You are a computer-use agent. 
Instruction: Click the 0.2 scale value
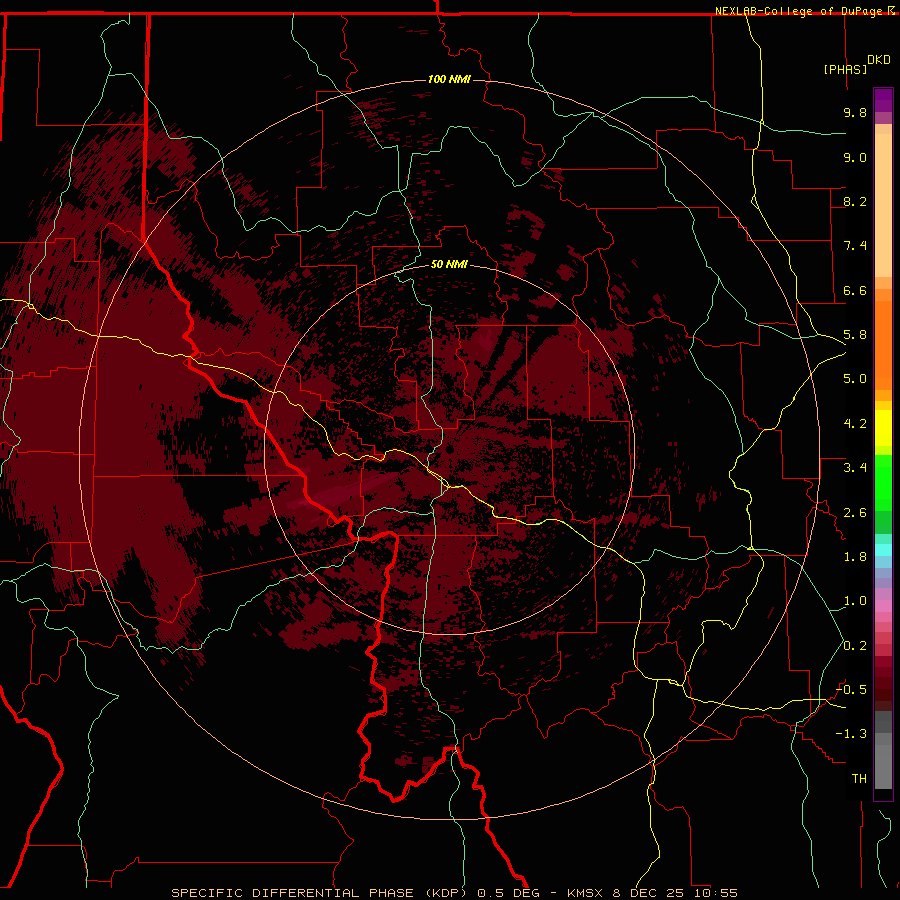(x=855, y=646)
